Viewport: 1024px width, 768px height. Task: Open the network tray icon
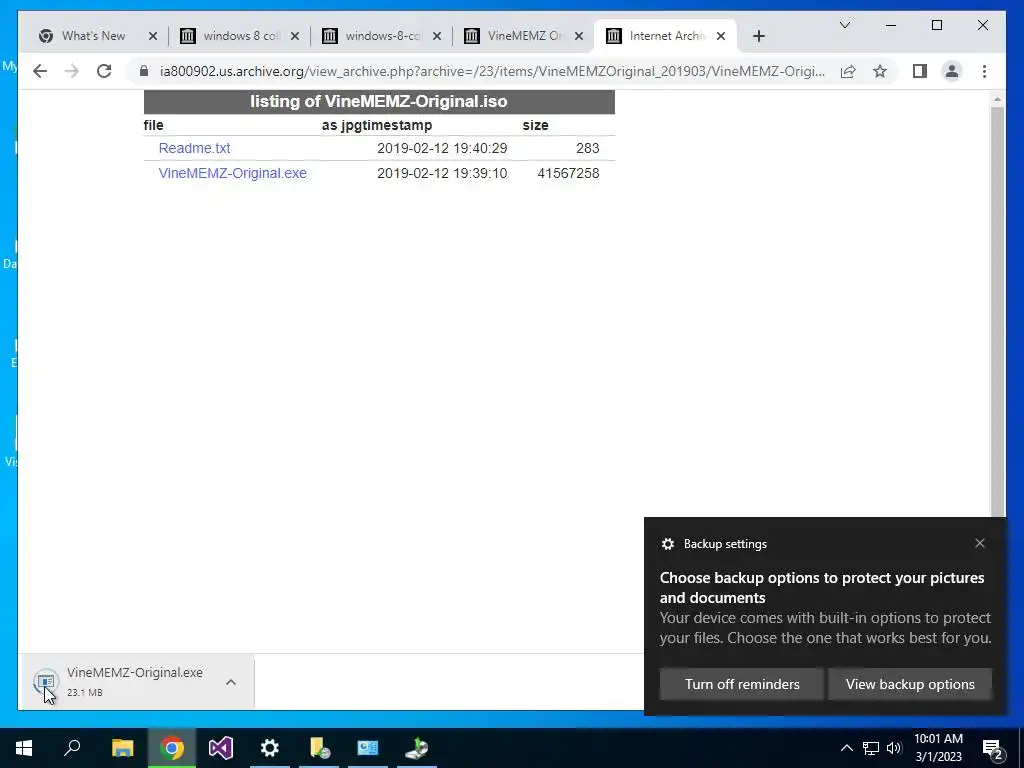tap(871, 748)
